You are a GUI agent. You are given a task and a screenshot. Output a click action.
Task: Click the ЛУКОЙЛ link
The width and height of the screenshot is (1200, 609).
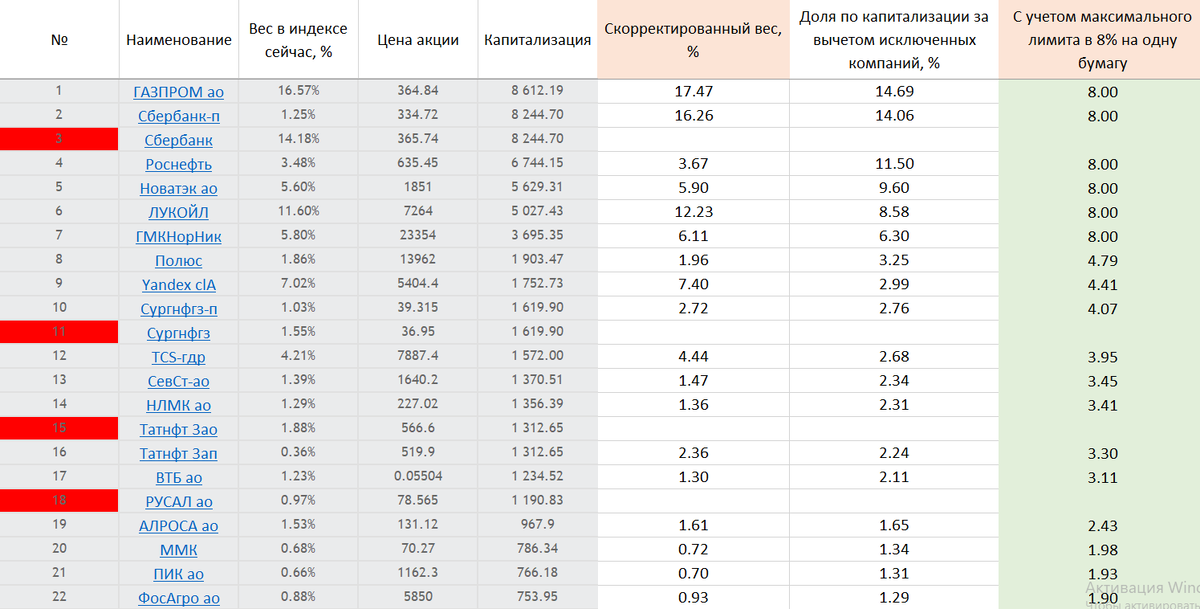point(179,212)
